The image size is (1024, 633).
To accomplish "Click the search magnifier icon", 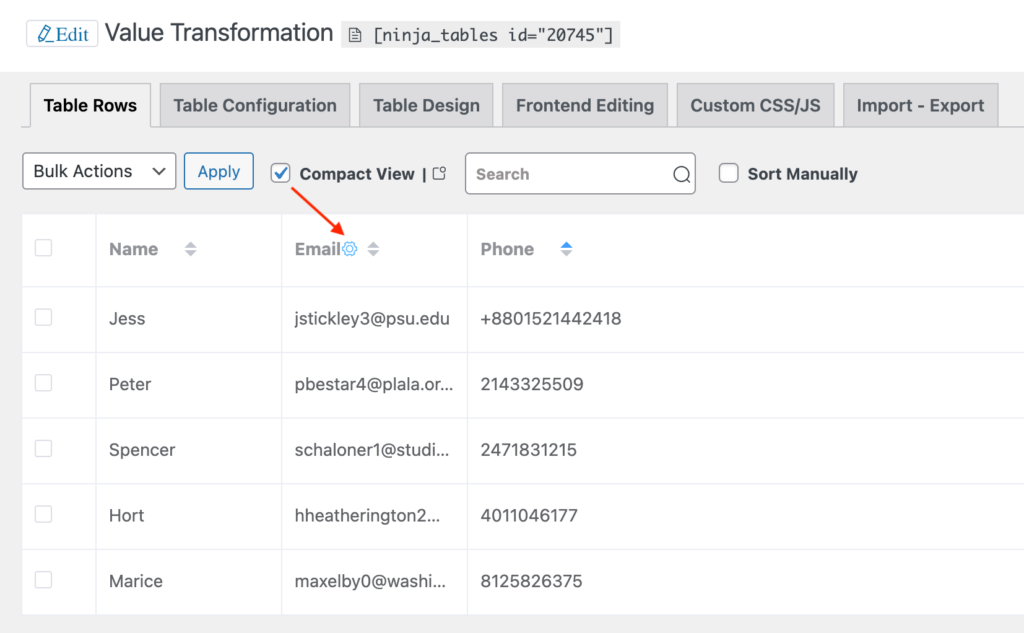I will click(x=681, y=174).
